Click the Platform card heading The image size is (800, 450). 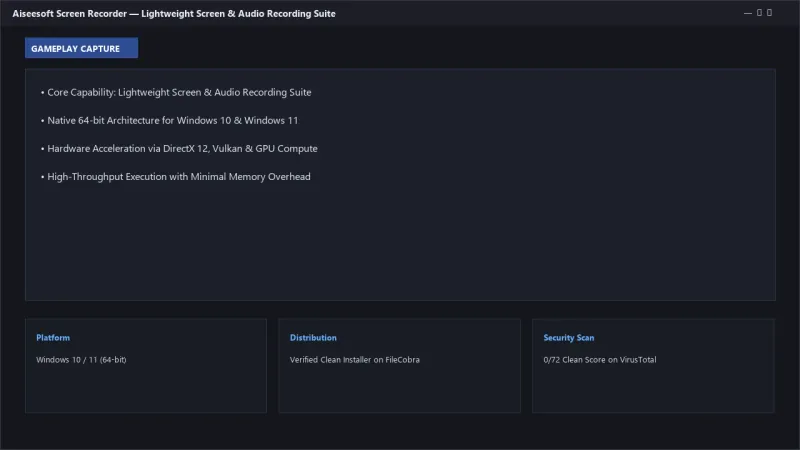[53, 338]
